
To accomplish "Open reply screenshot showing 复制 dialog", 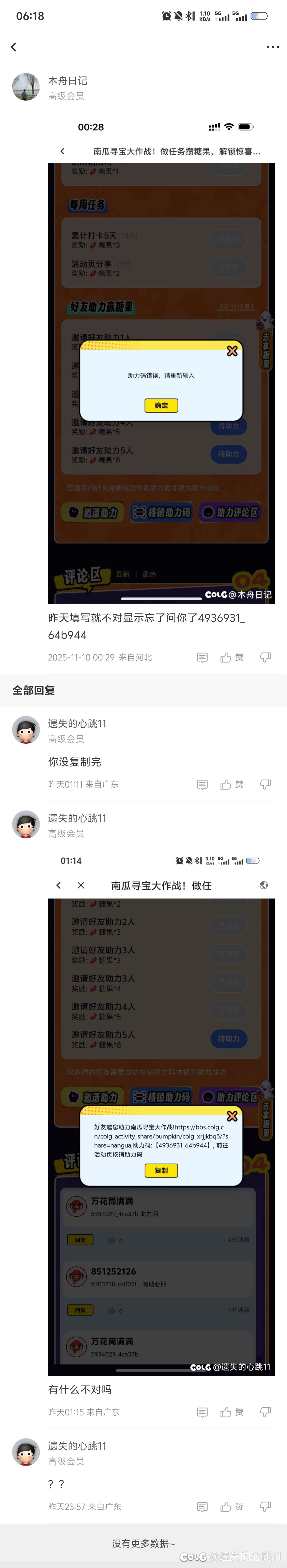I will (161, 1112).
